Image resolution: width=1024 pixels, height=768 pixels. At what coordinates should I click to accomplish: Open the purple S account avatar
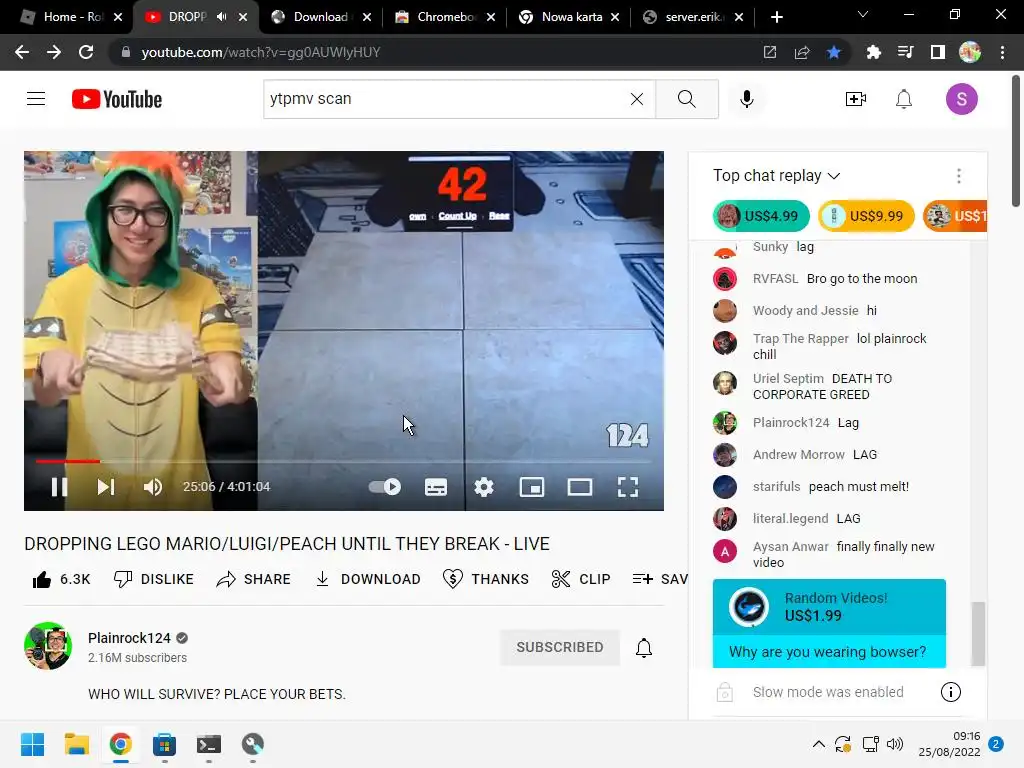pyautogui.click(x=961, y=99)
